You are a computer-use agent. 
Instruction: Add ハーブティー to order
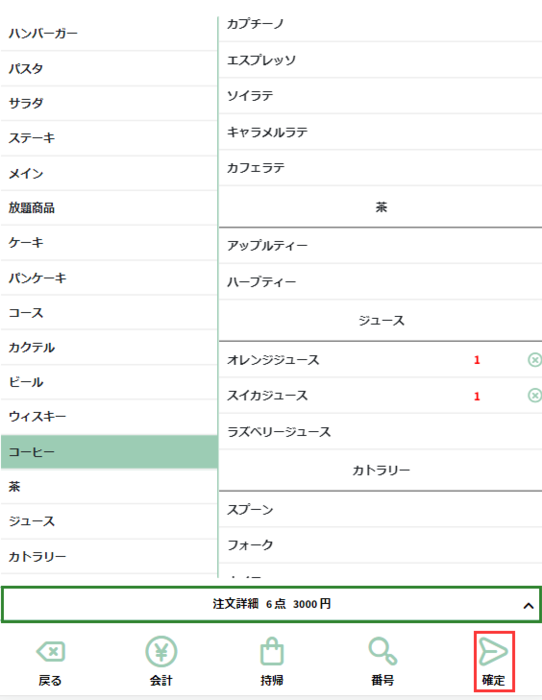[x=380, y=282]
